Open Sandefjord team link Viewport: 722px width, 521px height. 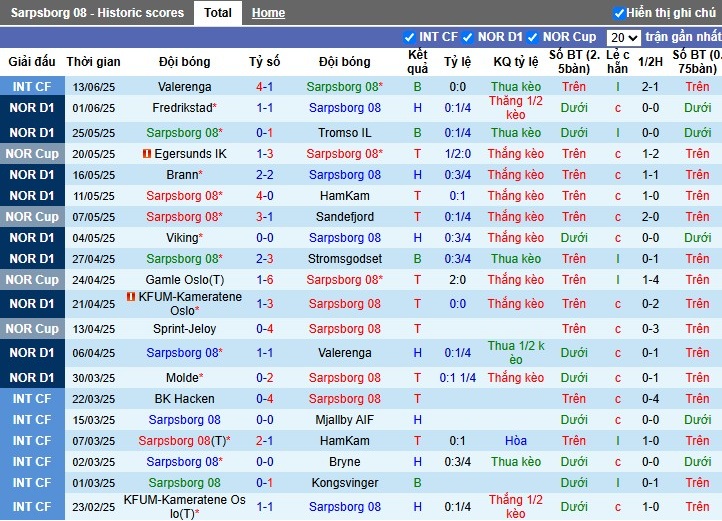pyautogui.click(x=344, y=217)
